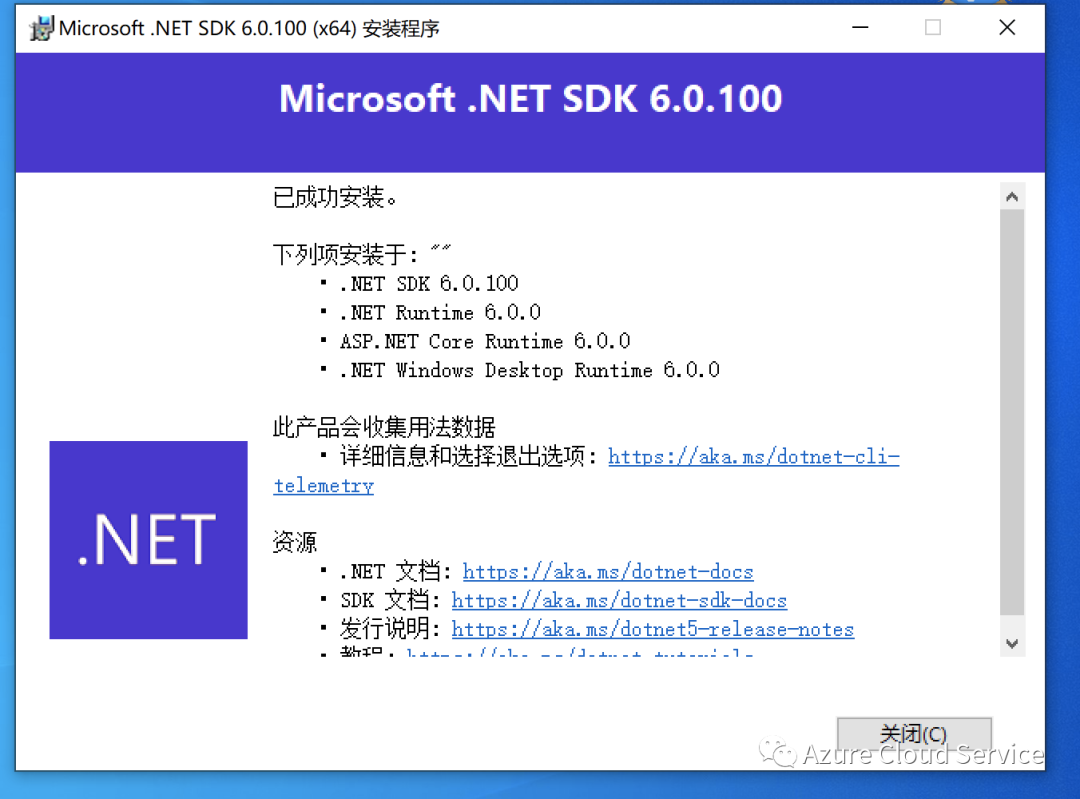Select the text '.NET SDK 6.0.100' in list
The width and height of the screenshot is (1080, 799).
[x=428, y=284]
